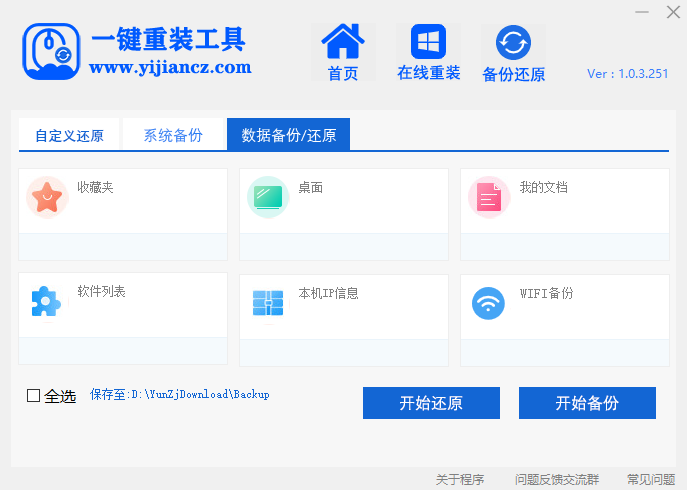
Task: Tick the 全选 checkbox
Action: pyautogui.click(x=33, y=395)
